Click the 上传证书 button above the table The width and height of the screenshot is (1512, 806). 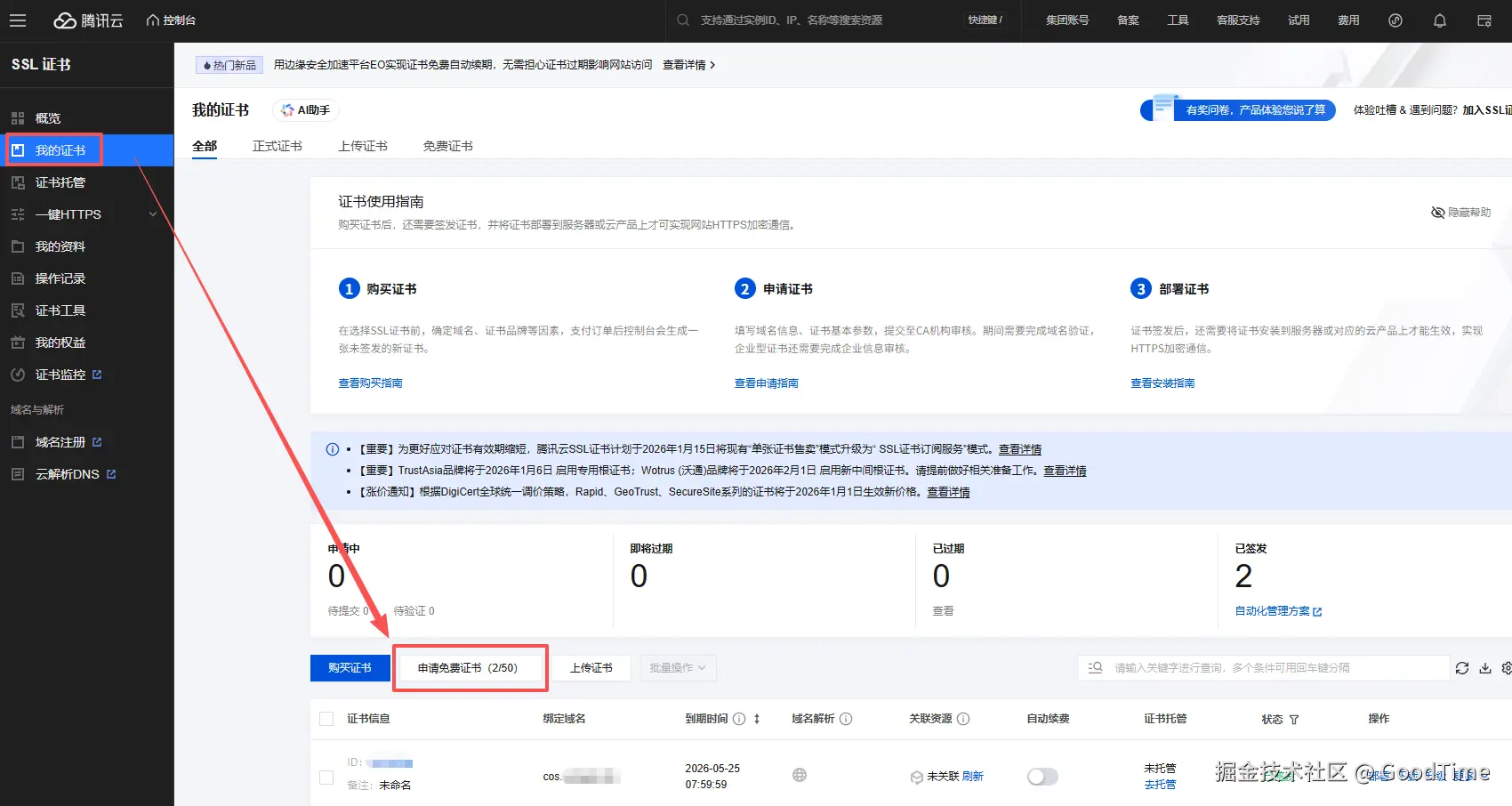591,668
